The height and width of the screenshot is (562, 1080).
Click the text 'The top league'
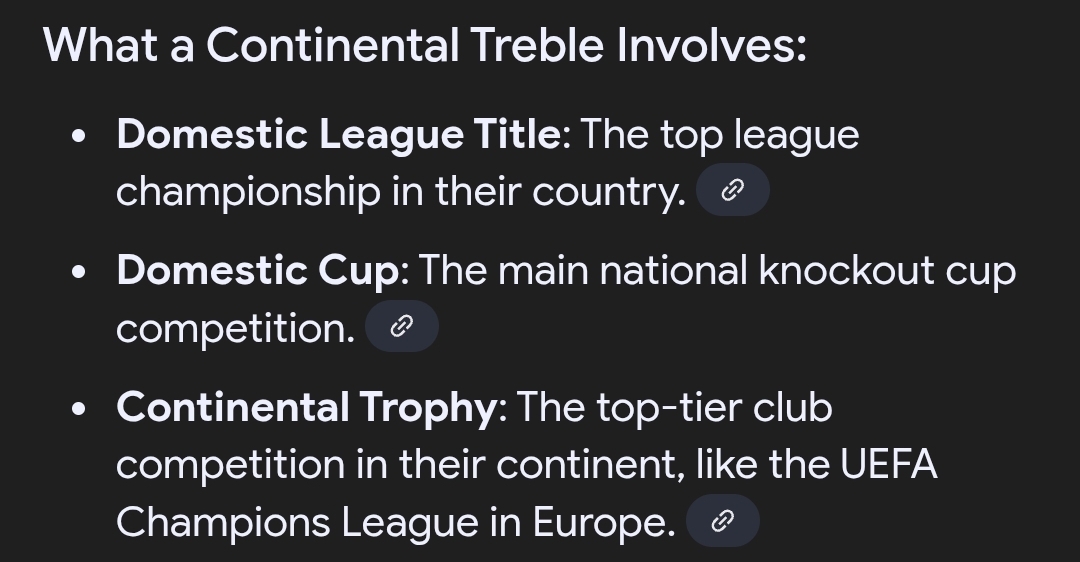(720, 136)
